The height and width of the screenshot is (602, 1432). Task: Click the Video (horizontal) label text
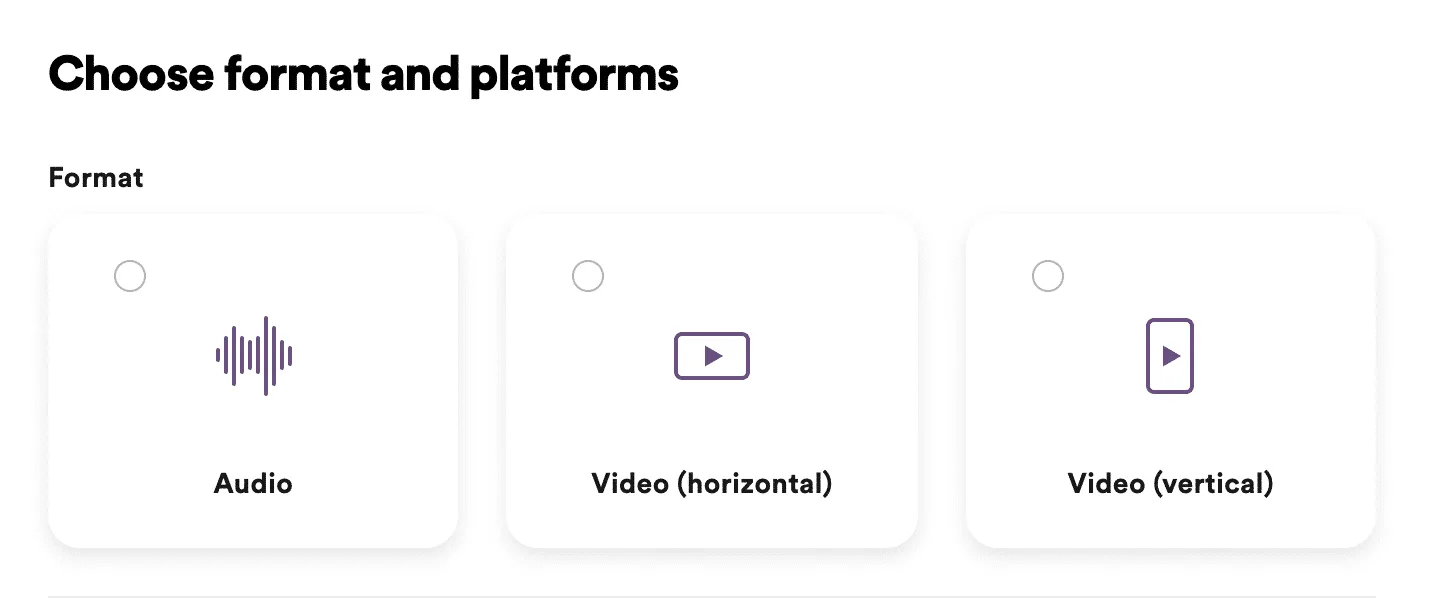pos(711,483)
